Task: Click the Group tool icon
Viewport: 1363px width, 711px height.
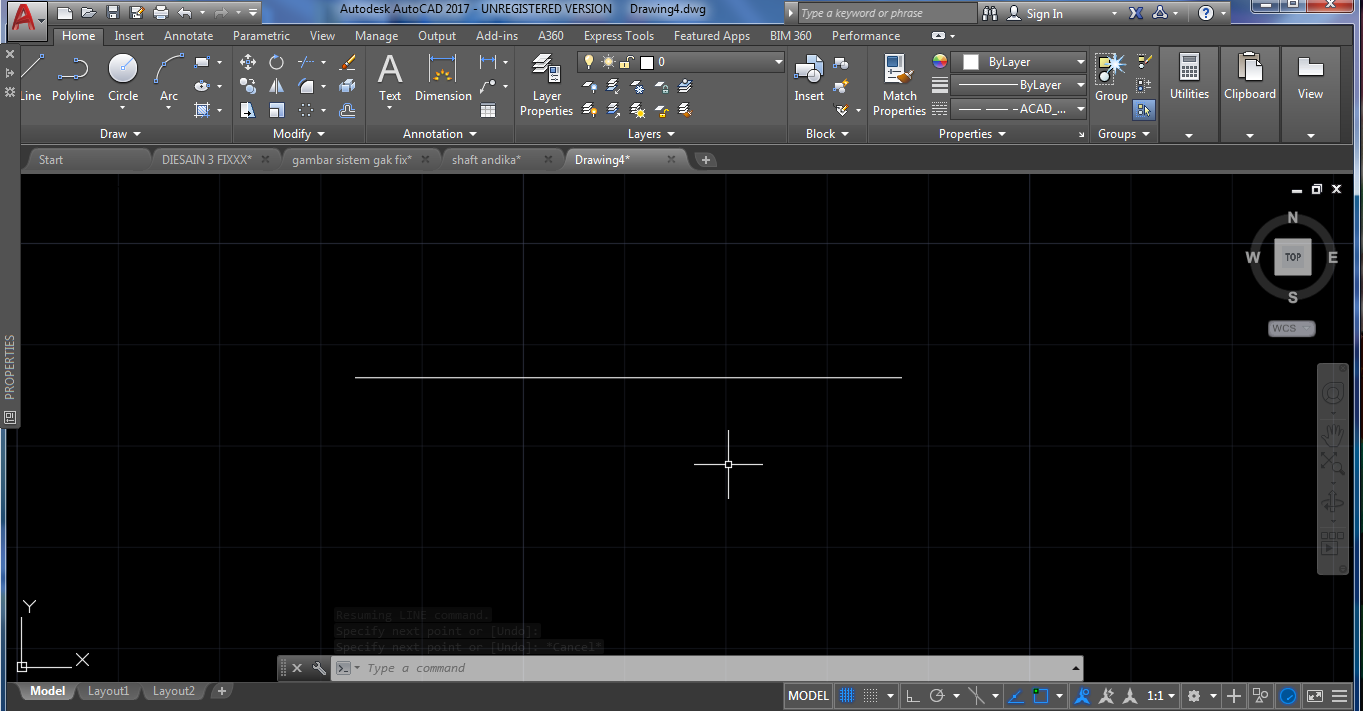Action: pyautogui.click(x=1111, y=77)
